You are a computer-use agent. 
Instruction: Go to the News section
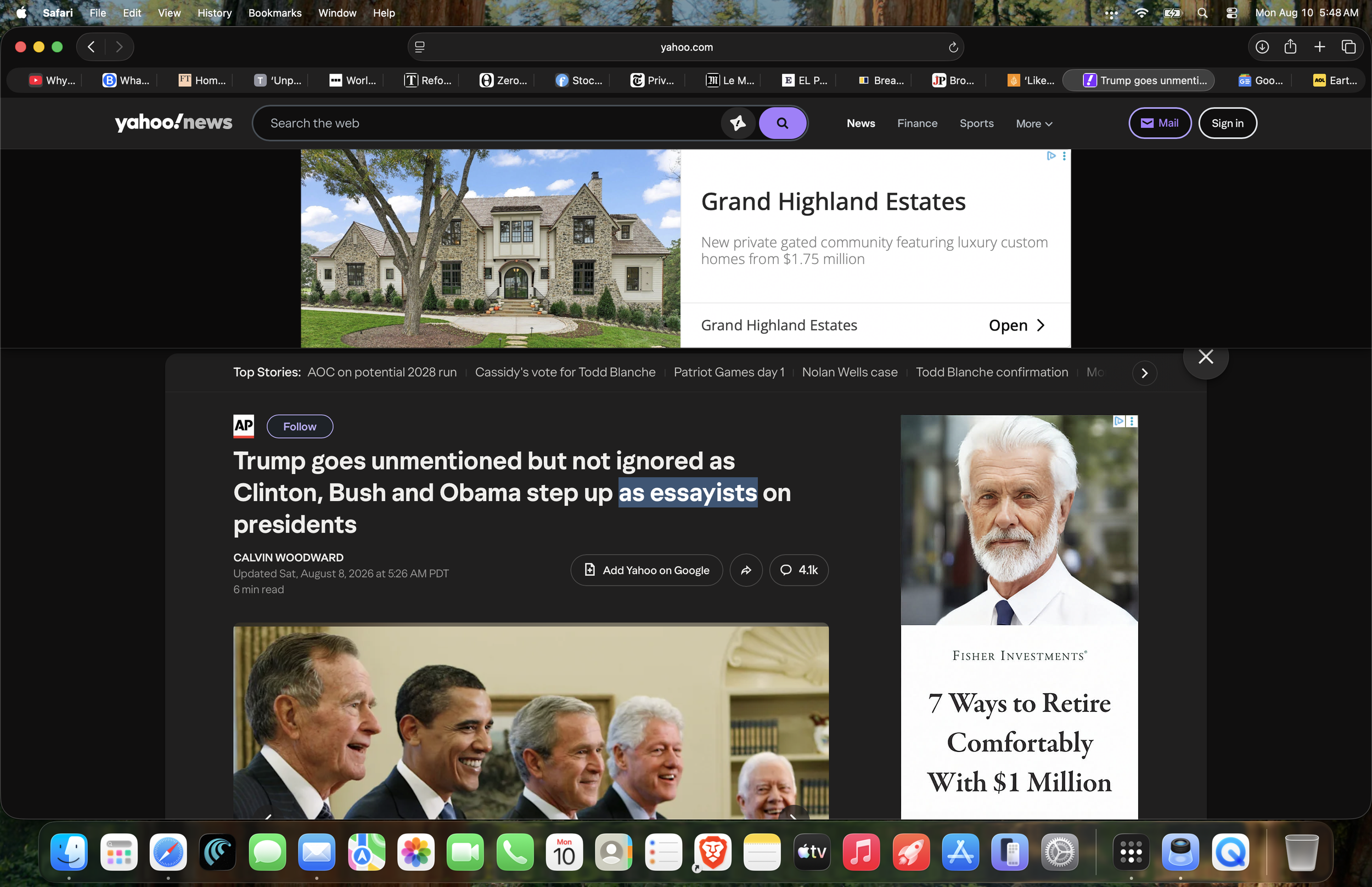click(860, 123)
